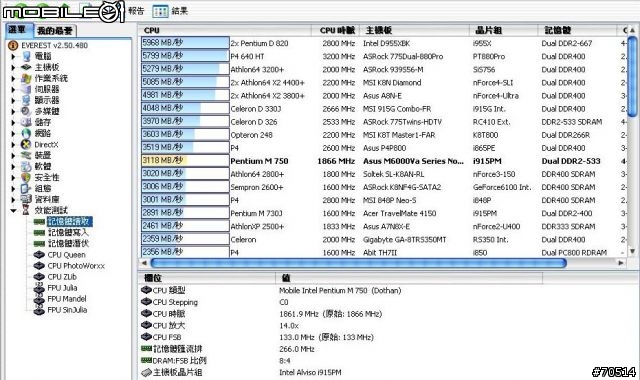The image size is (640, 380).
Task: Select the 記憶體讀取 benchmark item
Action: [x=70, y=222]
